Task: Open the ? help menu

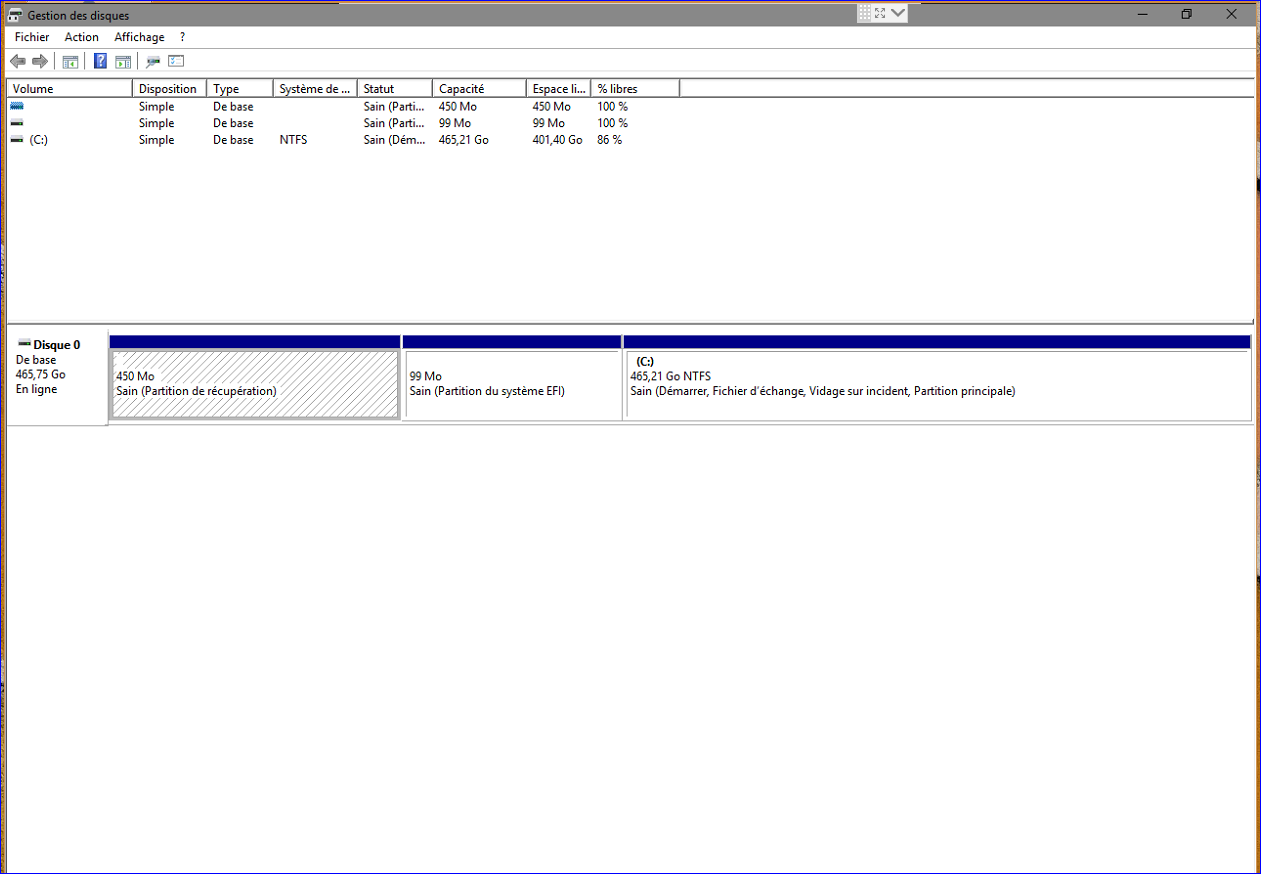Action: tap(182, 37)
